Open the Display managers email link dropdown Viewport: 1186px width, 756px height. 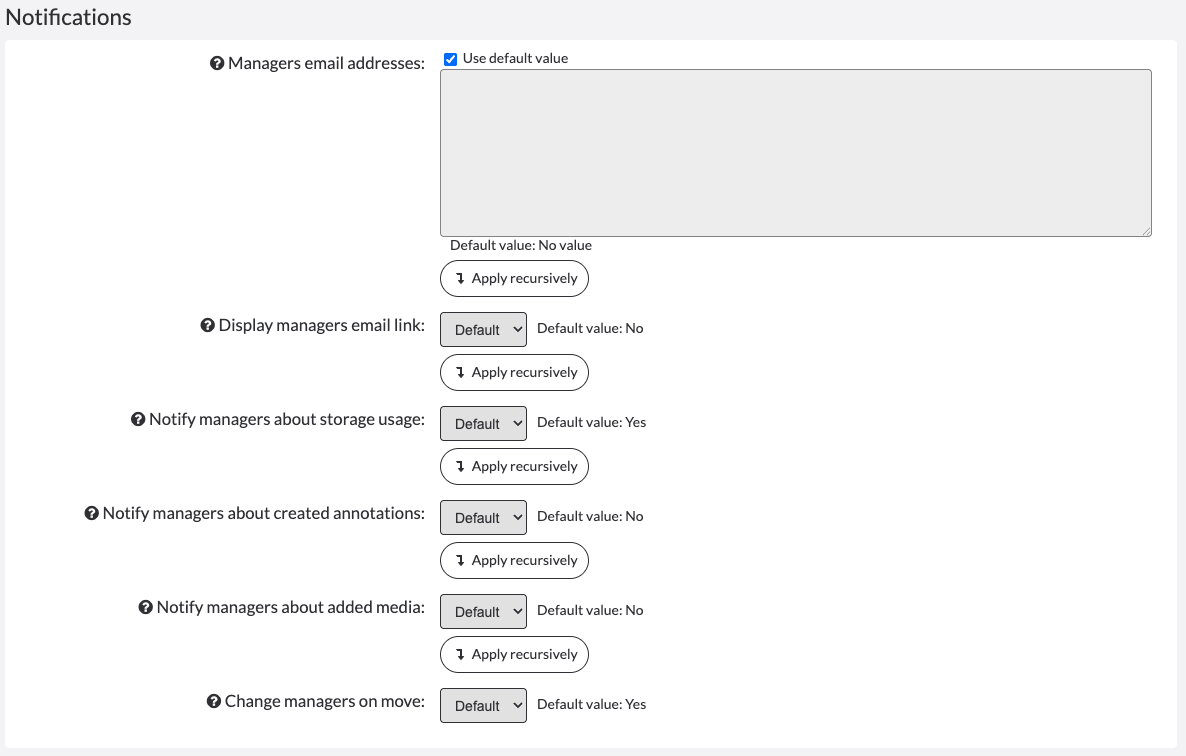coord(483,329)
